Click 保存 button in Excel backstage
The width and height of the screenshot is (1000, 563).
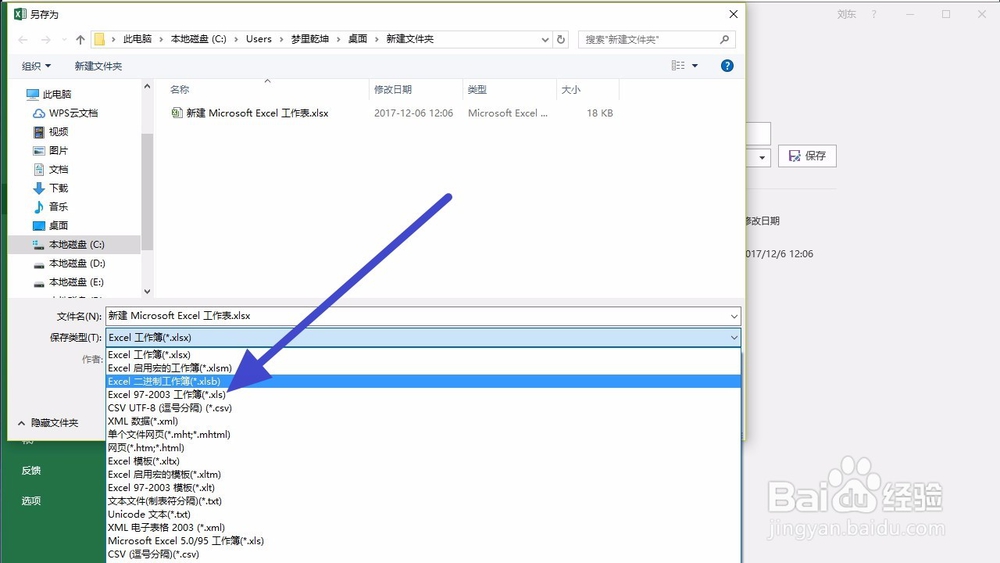807,156
